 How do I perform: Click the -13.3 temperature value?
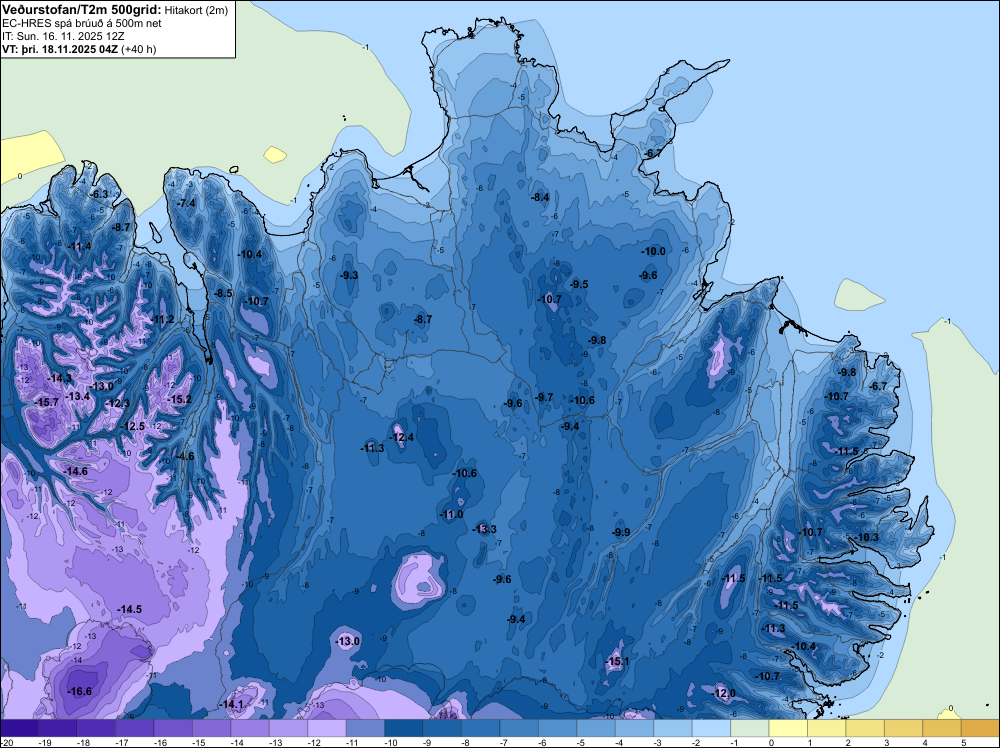[x=485, y=529]
